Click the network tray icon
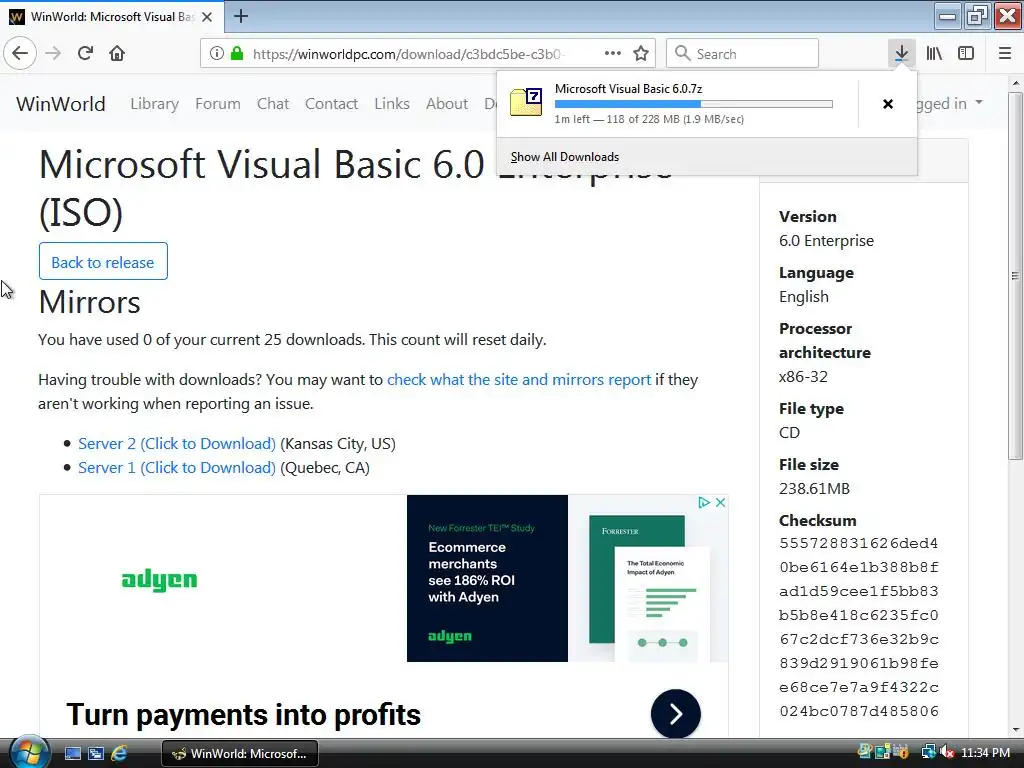 pyautogui.click(x=928, y=752)
